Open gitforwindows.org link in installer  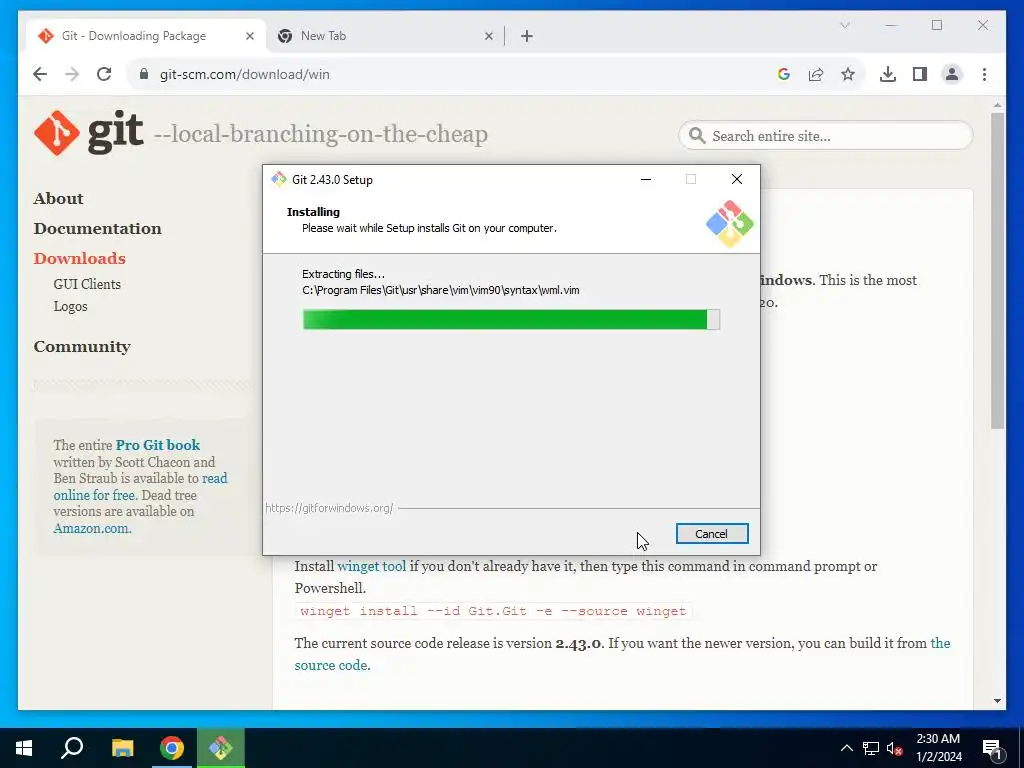(x=329, y=507)
